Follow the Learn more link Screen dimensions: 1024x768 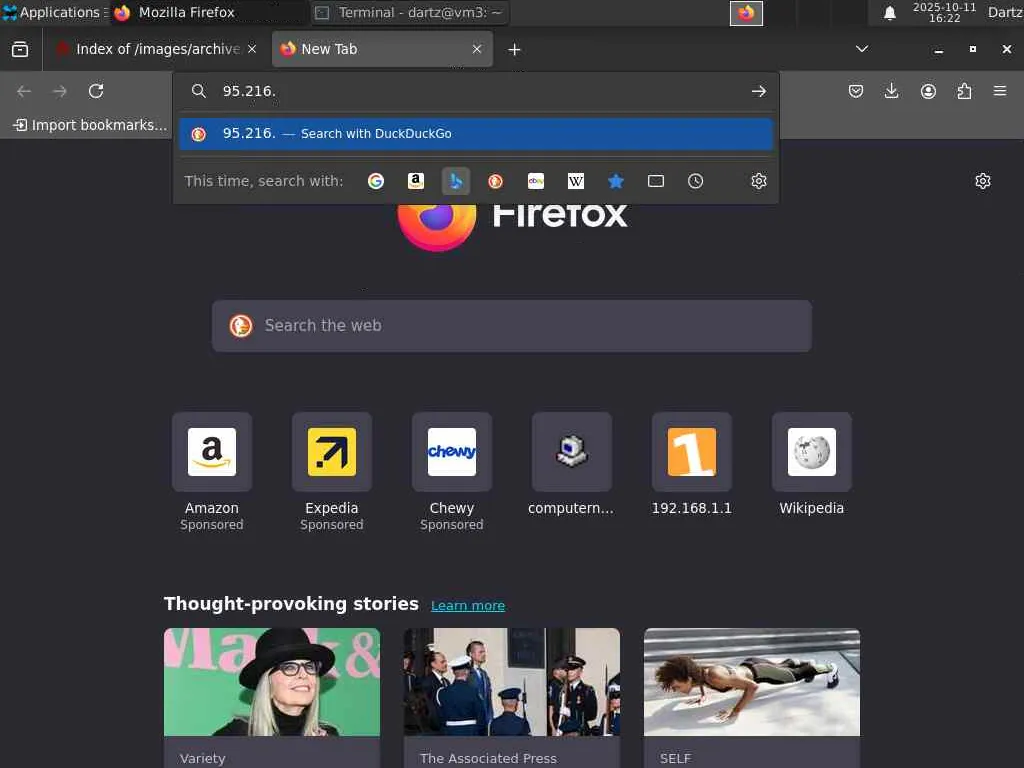click(468, 605)
